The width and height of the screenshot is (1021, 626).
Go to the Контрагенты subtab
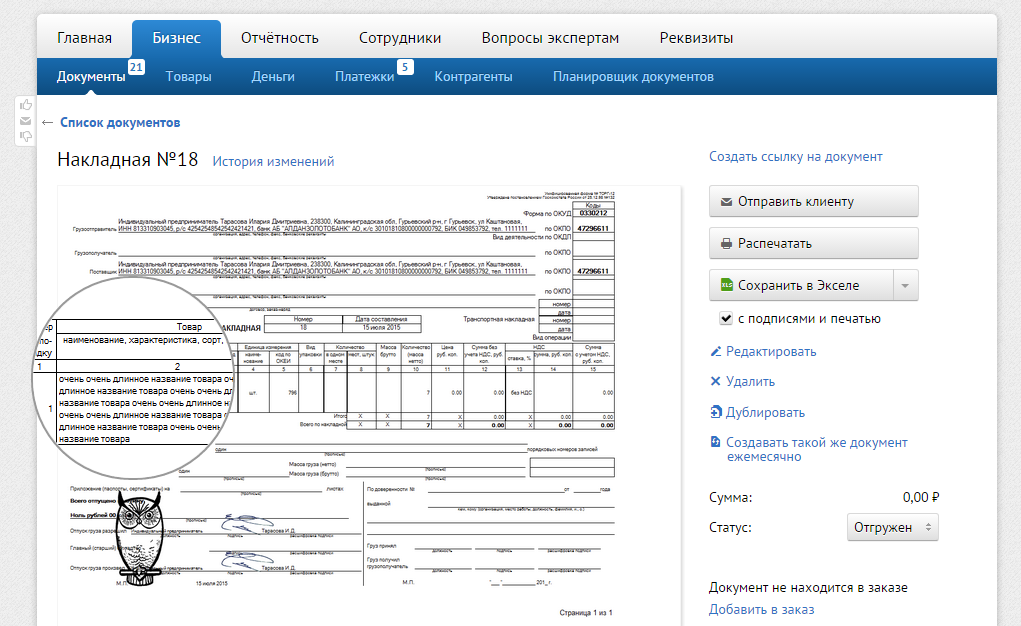(x=473, y=77)
